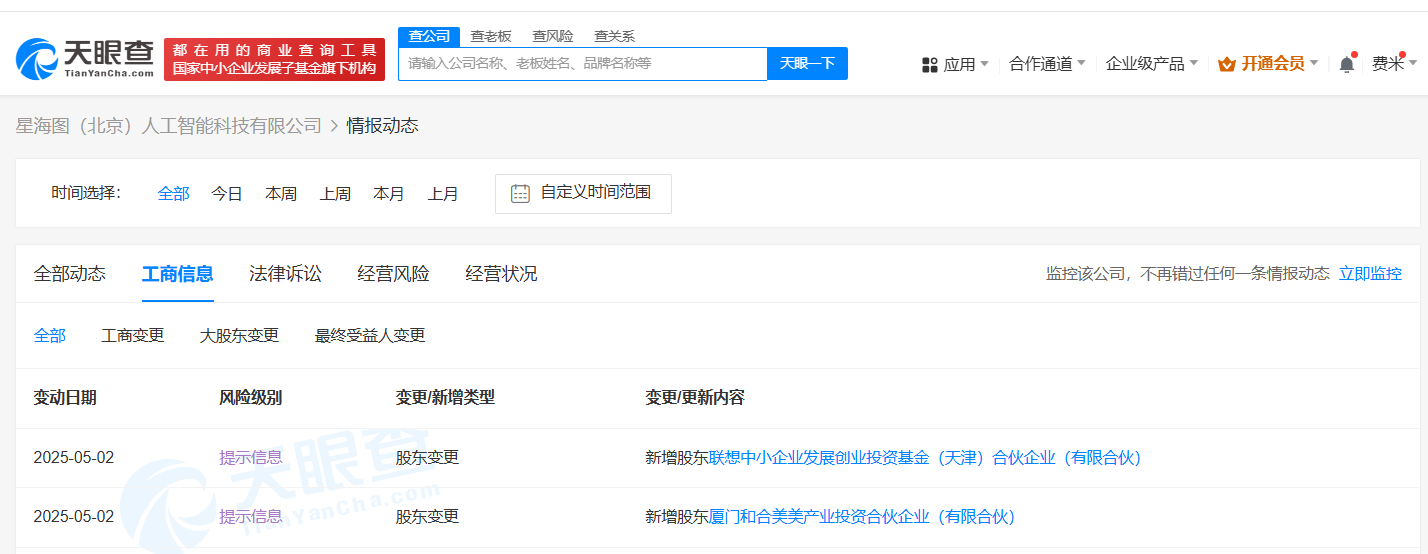Select the 本周 time filter
This screenshot has width=1428, height=554.
click(281, 194)
